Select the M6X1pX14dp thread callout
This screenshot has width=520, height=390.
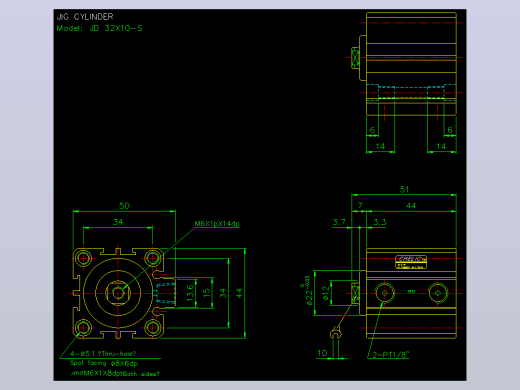click(x=217, y=224)
